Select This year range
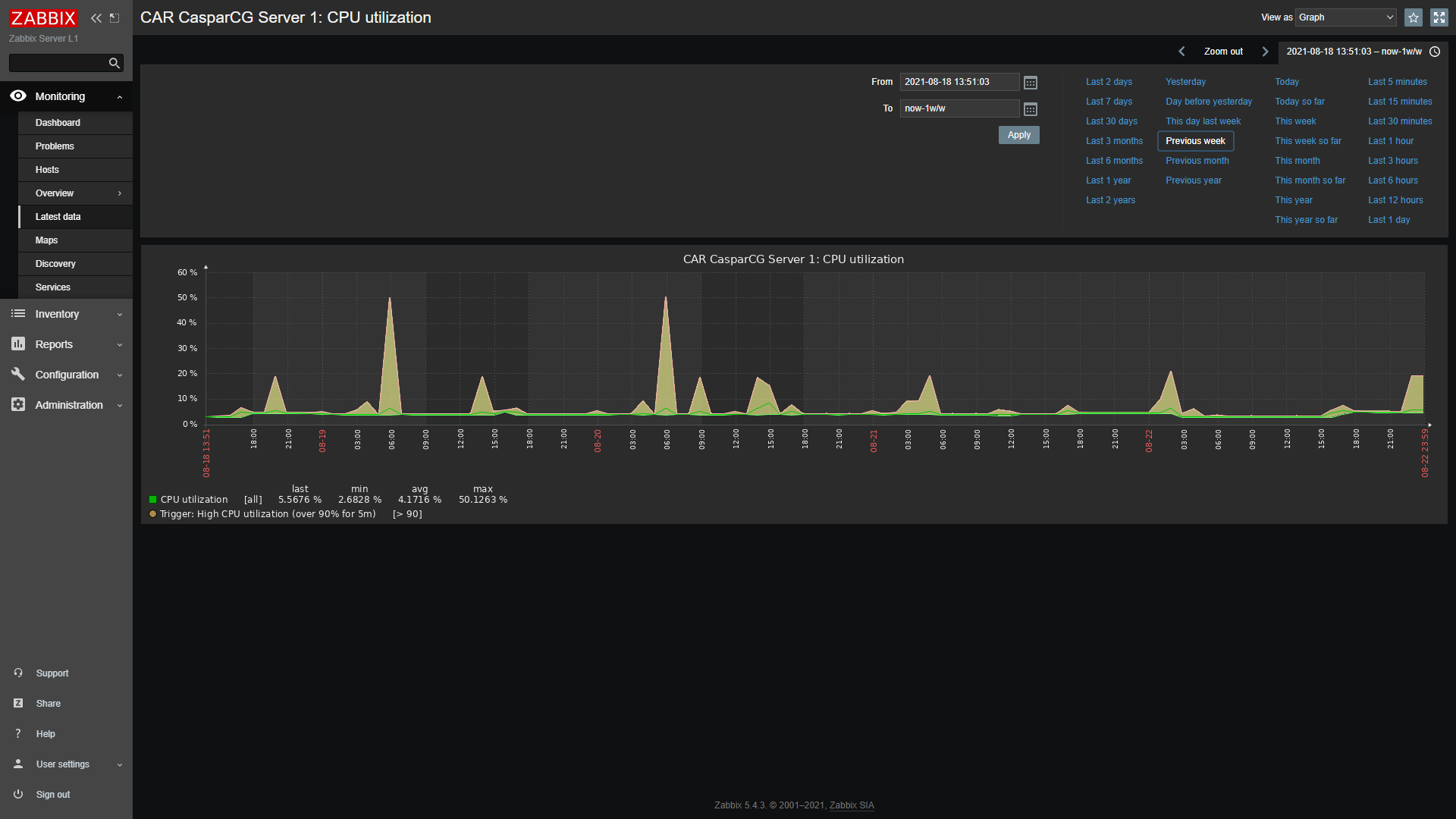 (1293, 200)
